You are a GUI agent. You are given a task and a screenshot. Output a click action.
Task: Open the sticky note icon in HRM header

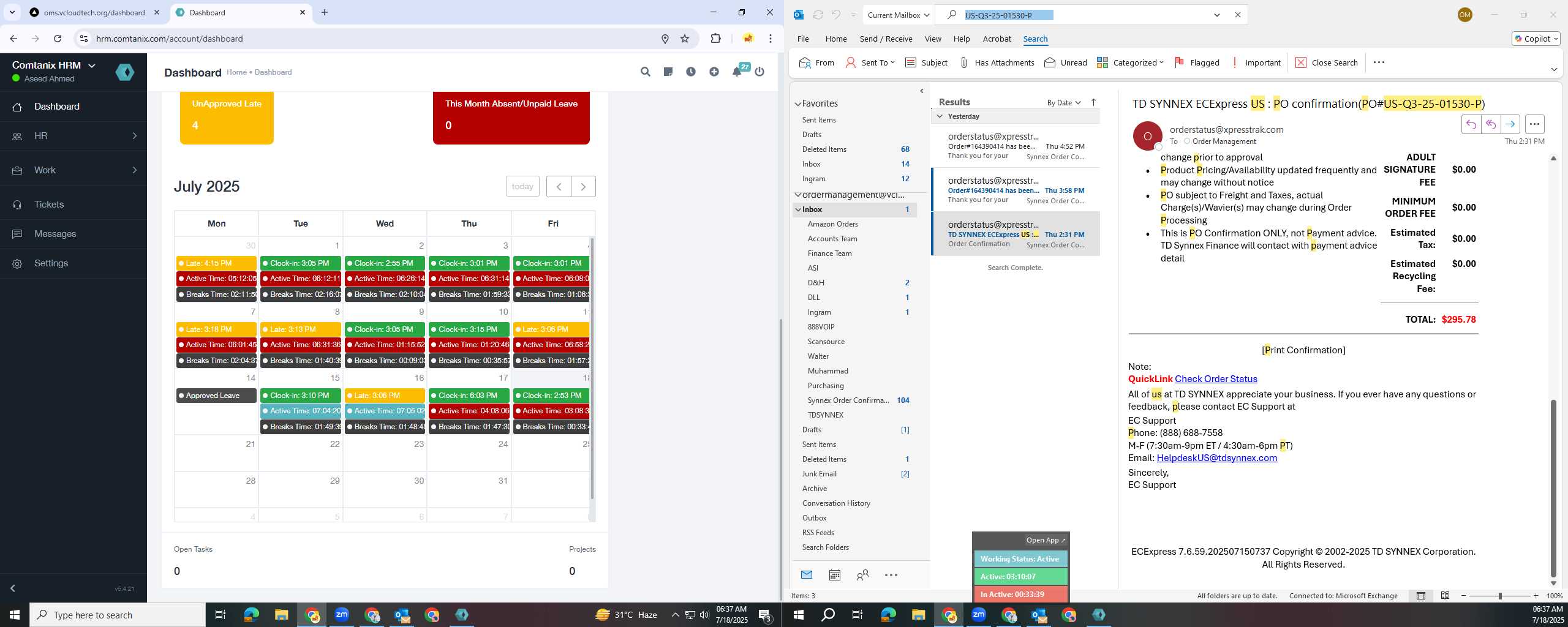click(668, 72)
